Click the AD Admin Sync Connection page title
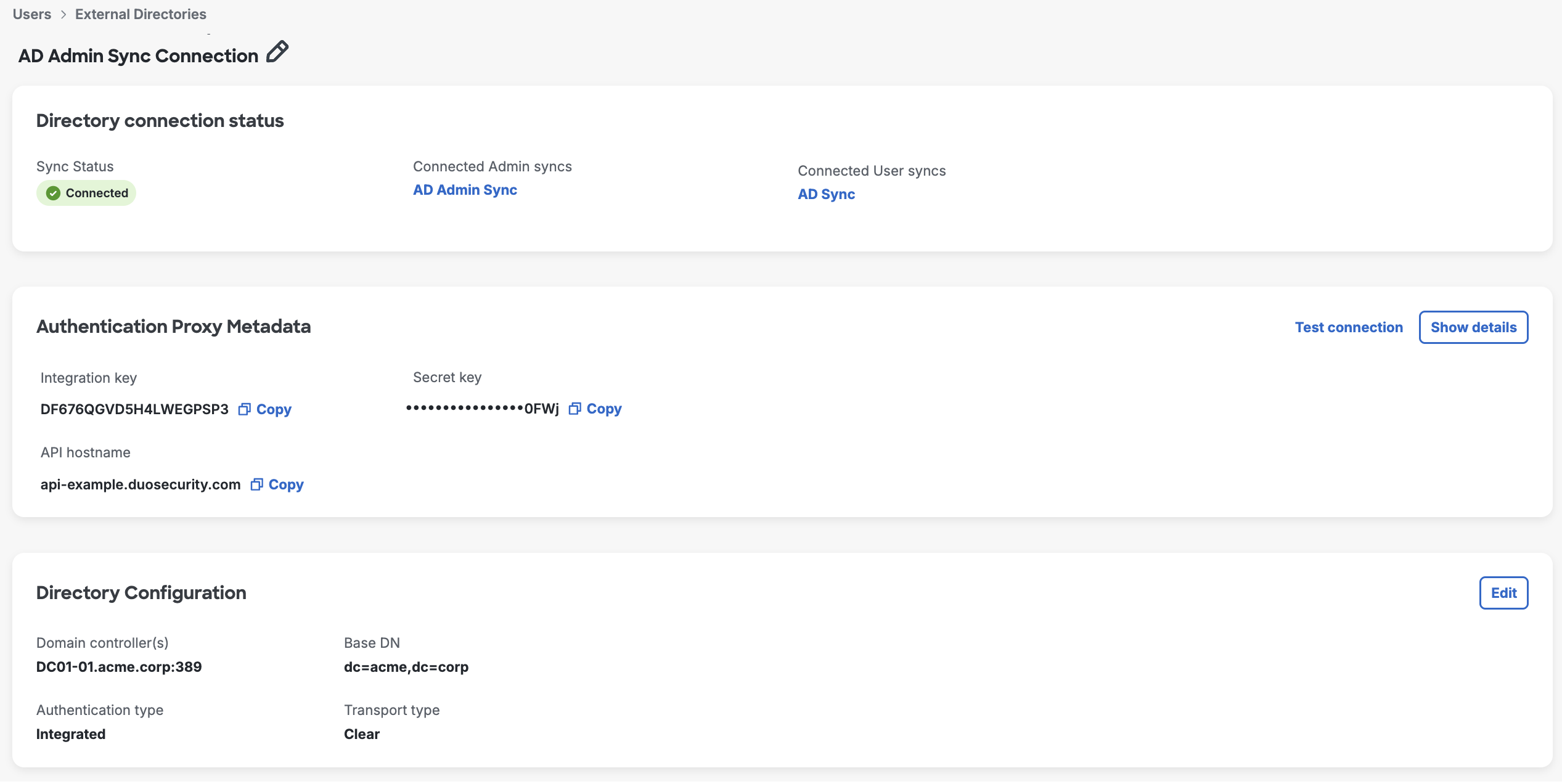This screenshot has height=784, width=1562. (x=138, y=56)
